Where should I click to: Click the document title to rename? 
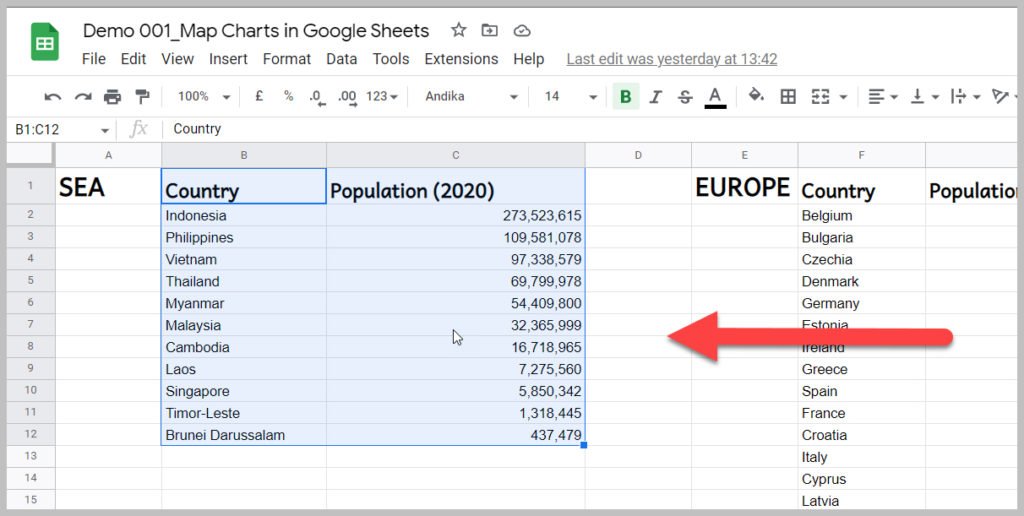pyautogui.click(x=256, y=31)
